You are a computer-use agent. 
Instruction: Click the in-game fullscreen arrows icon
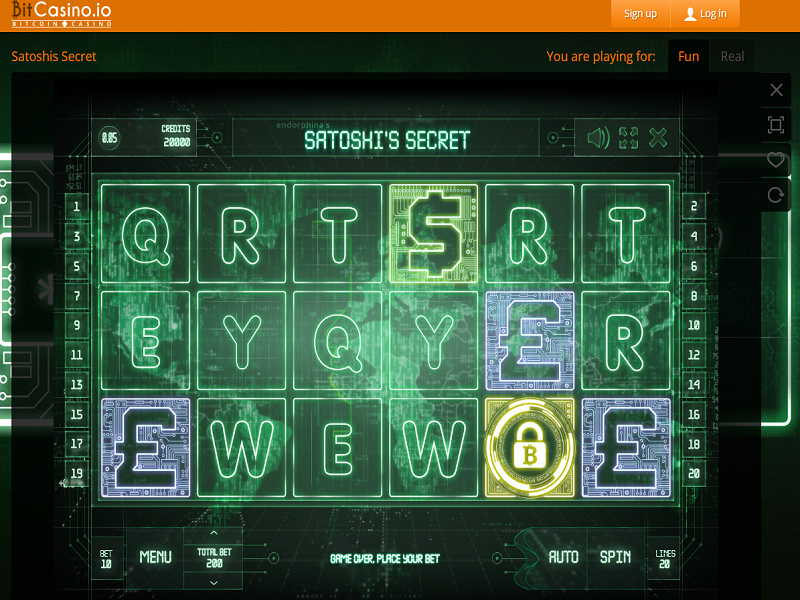628,138
